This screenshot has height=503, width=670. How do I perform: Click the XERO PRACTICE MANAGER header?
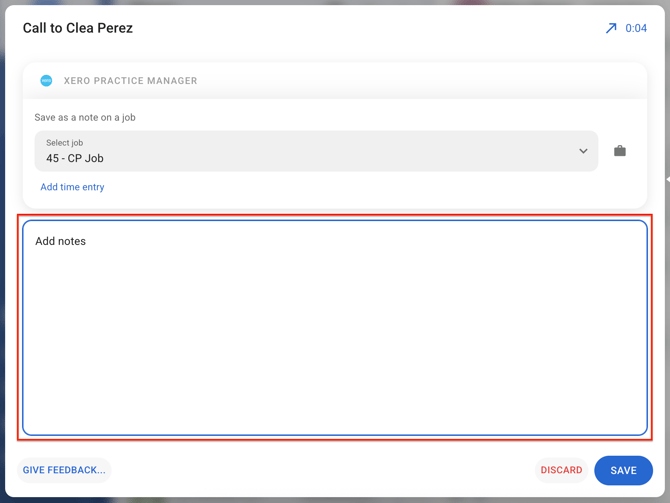click(130, 81)
